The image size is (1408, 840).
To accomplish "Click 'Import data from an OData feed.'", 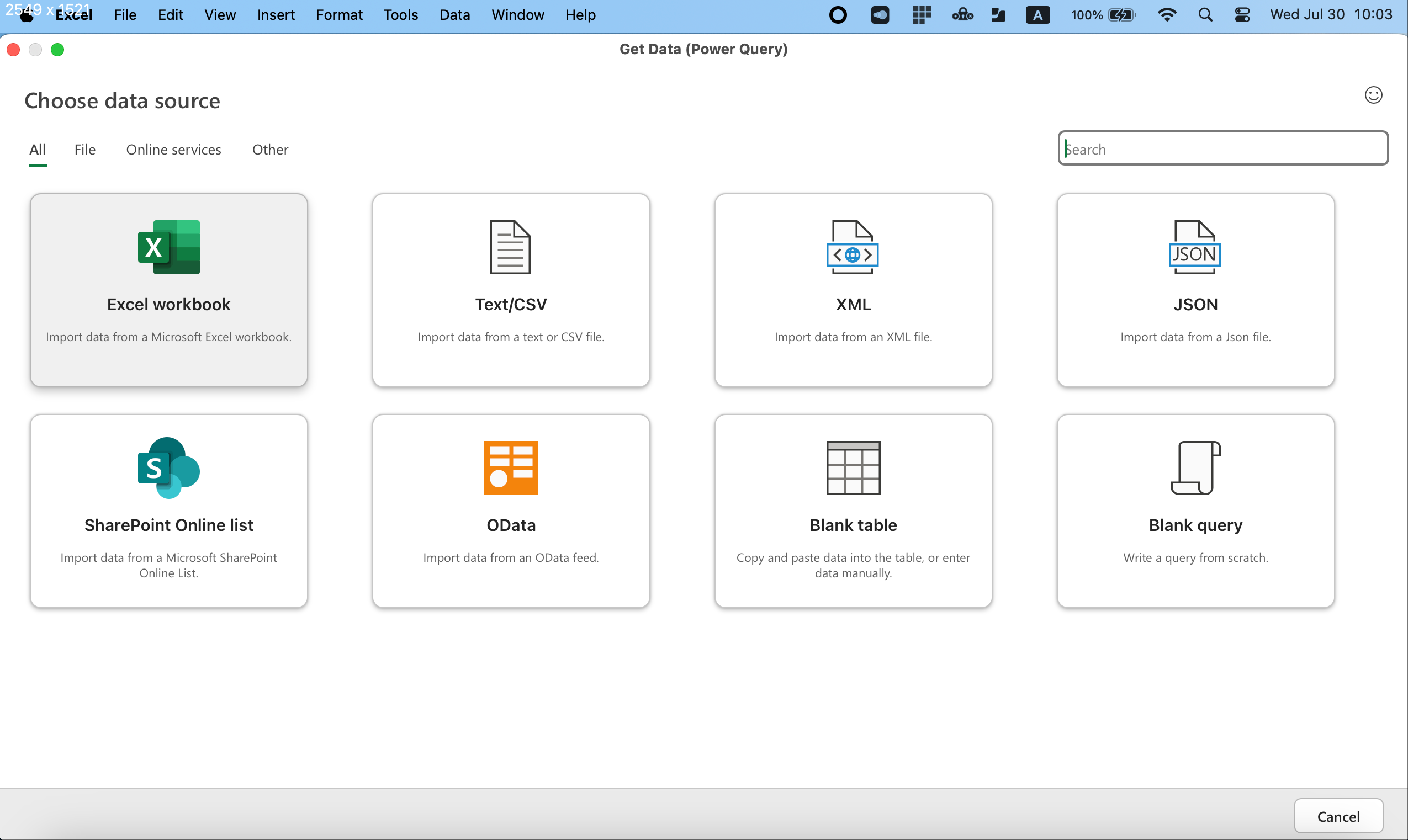I will click(x=511, y=557).
